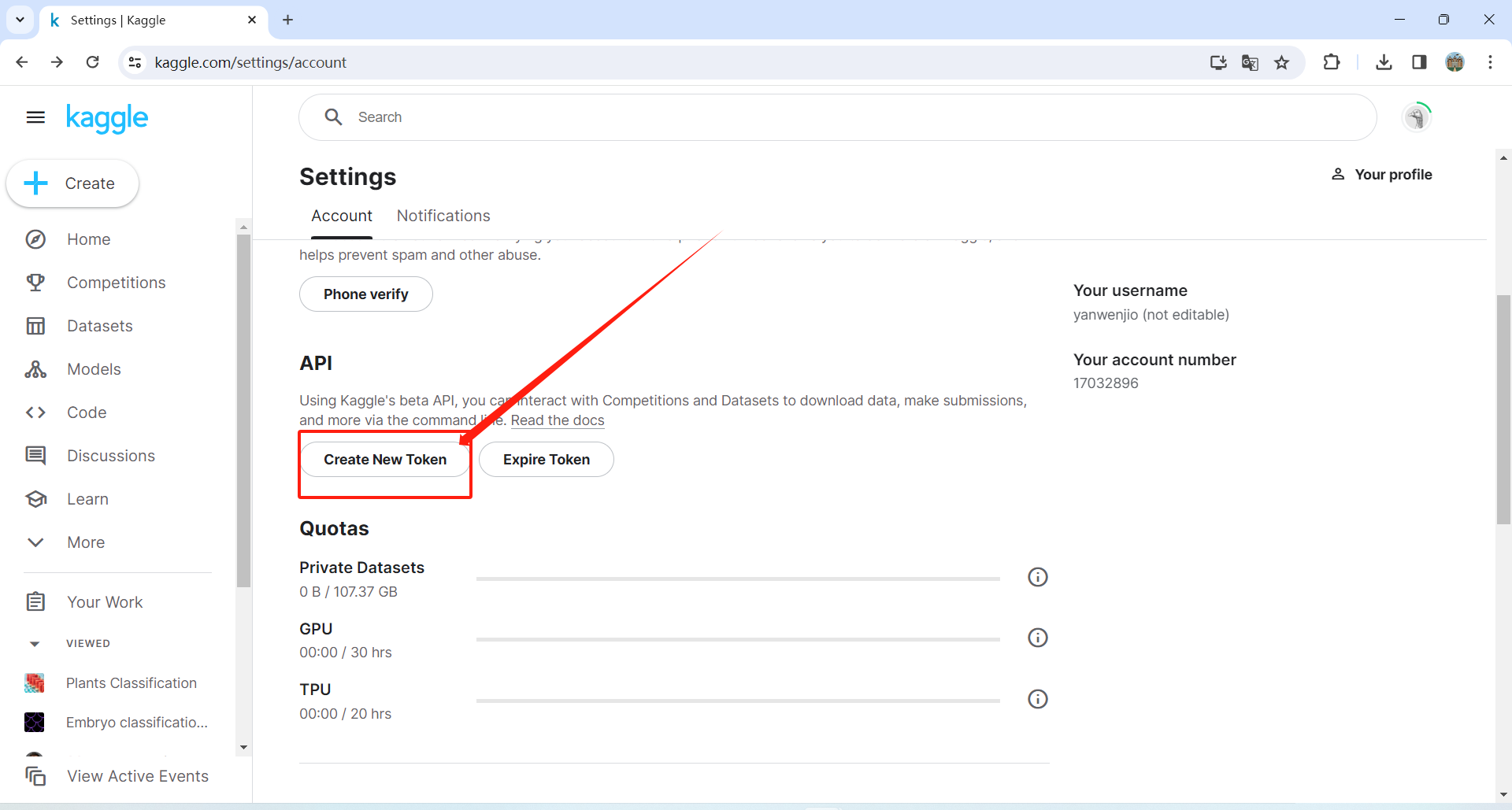Open browser downloads
The image size is (1512, 810).
1384,62
